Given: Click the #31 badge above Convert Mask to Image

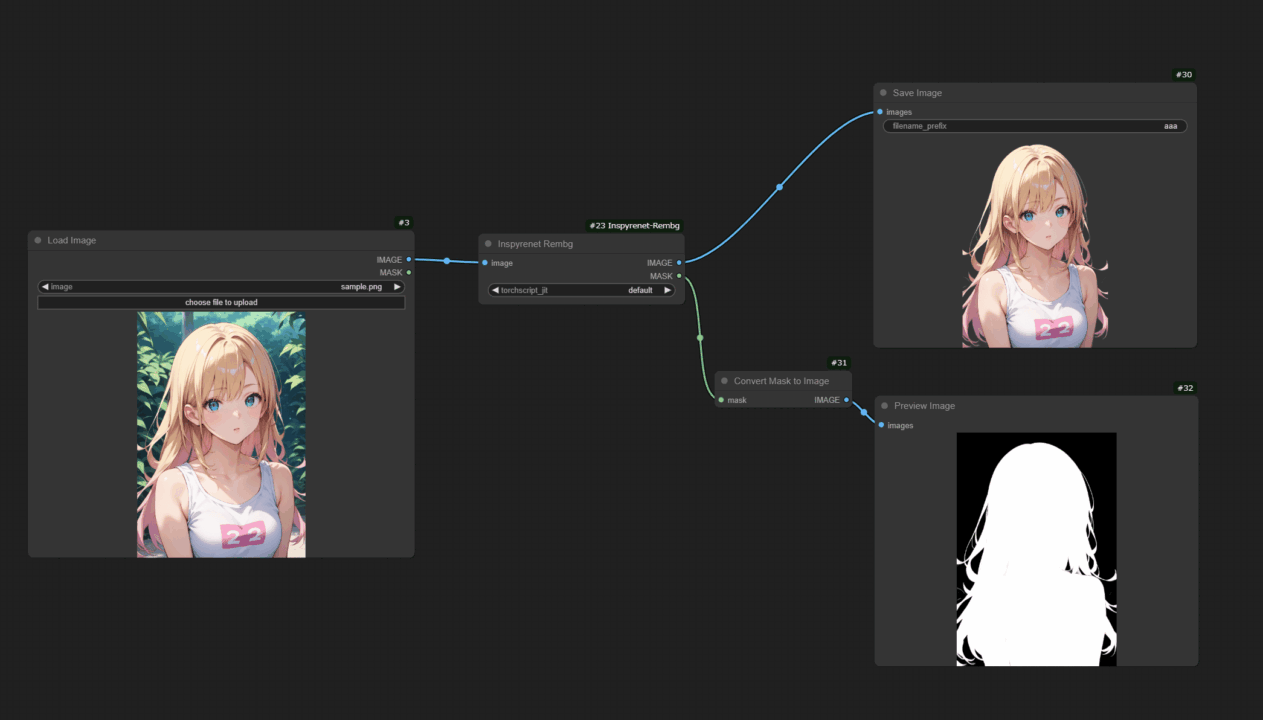Looking at the screenshot, I should point(839,363).
